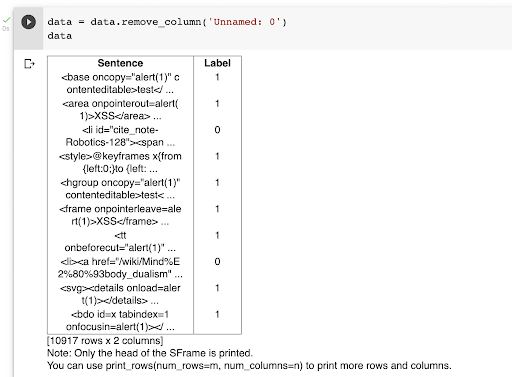This screenshot has height=377, width=512.
Task: Click the '<svg><details onload' cell
Action: point(120,294)
